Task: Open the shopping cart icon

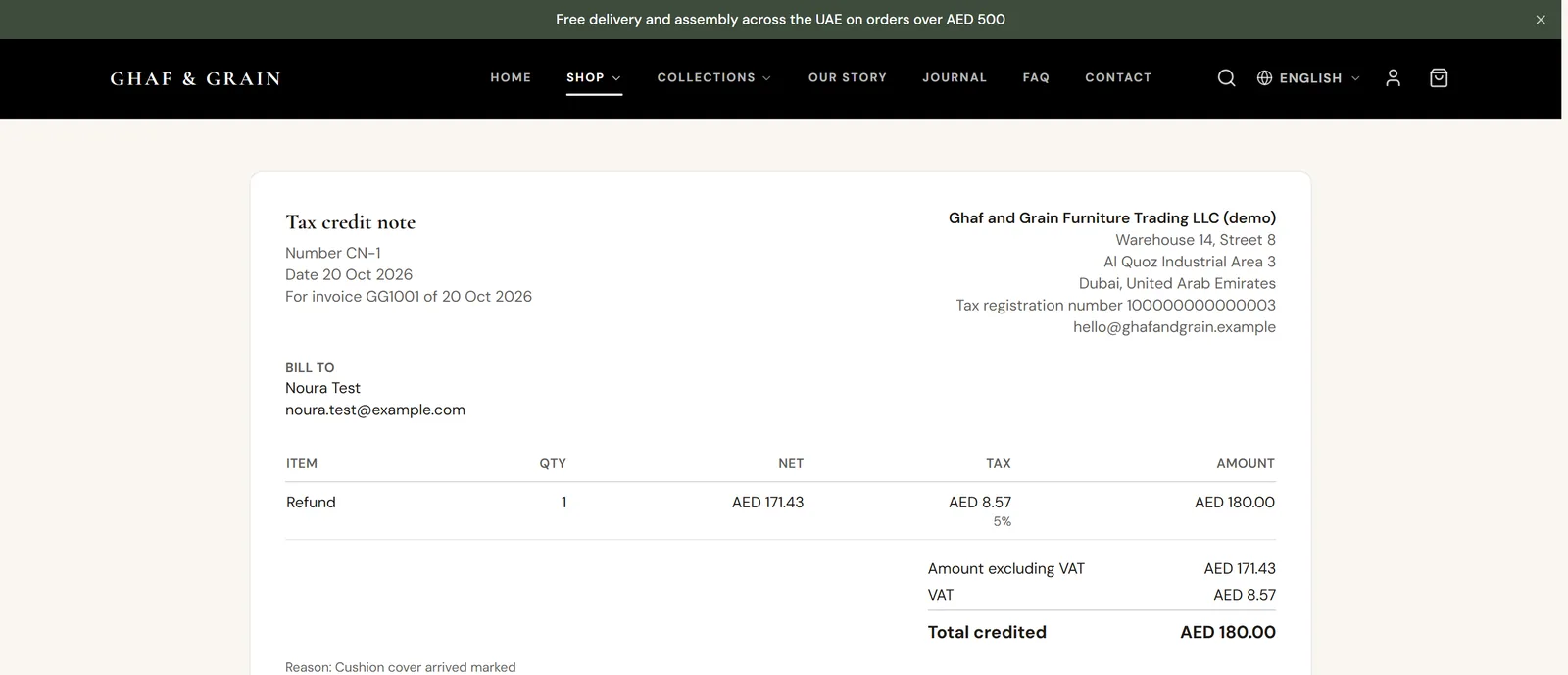Action: click(x=1439, y=78)
